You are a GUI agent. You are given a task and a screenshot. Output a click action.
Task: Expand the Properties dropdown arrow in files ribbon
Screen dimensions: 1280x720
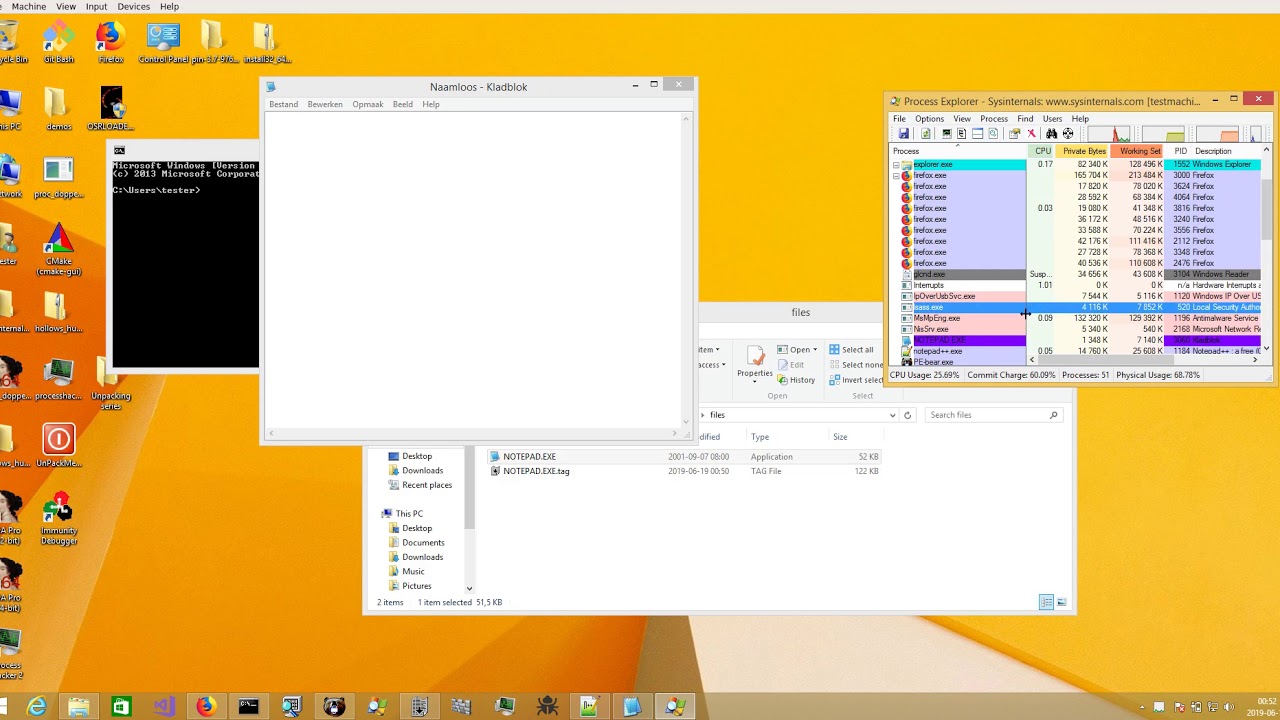point(755,381)
